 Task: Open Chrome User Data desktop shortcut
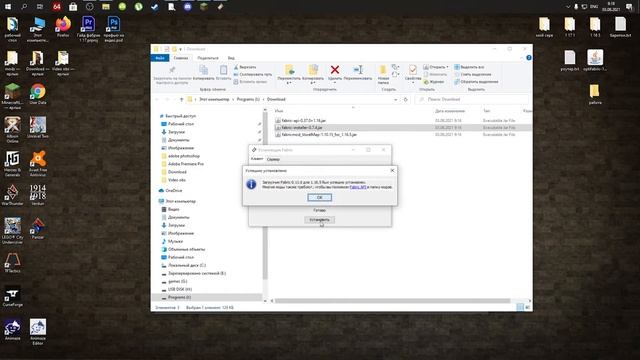[38, 94]
